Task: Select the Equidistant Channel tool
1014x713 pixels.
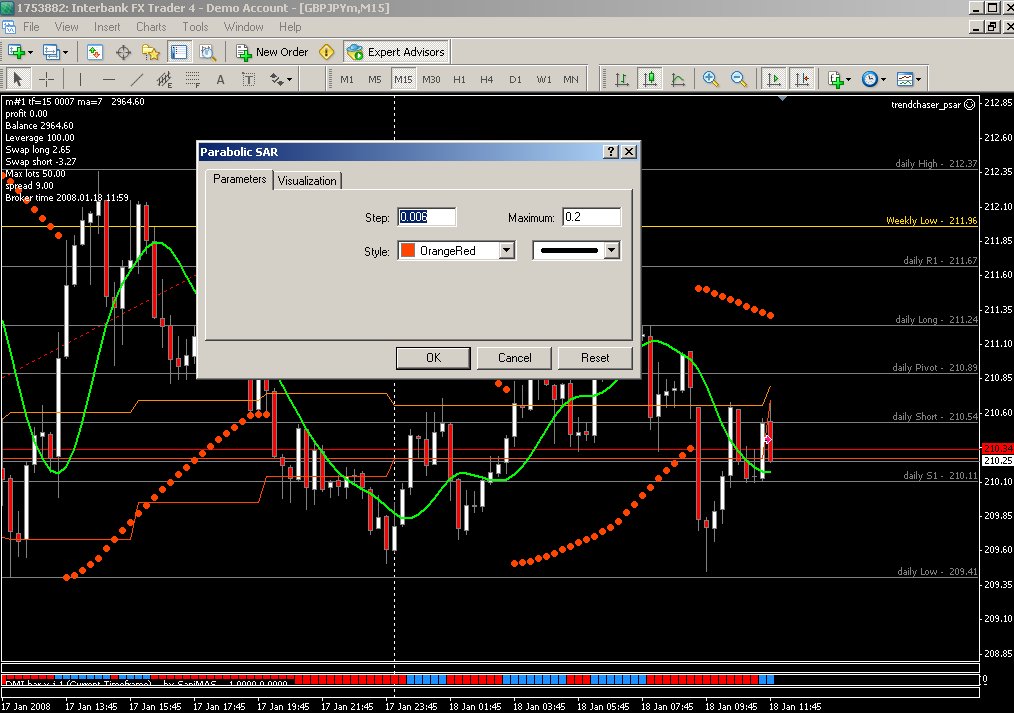Action: (x=164, y=80)
